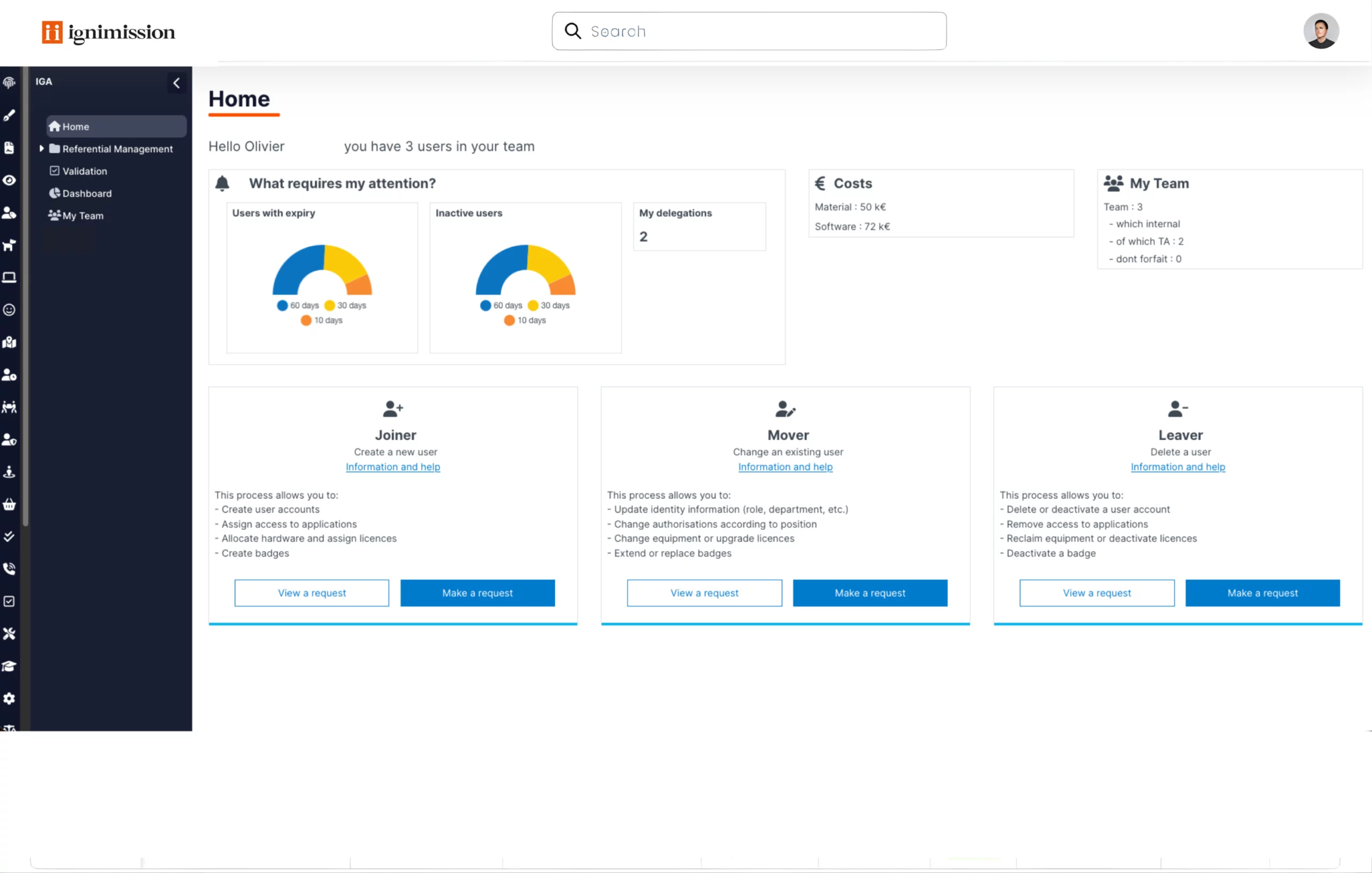Click the graduation cap icon
Image resolution: width=1372 pixels, height=873 pixels.
pos(9,666)
